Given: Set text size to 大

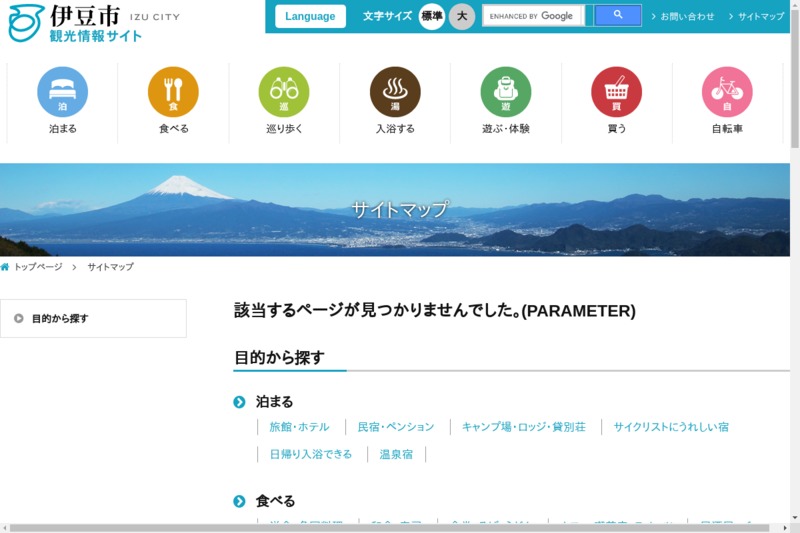Looking at the screenshot, I should point(461,16).
